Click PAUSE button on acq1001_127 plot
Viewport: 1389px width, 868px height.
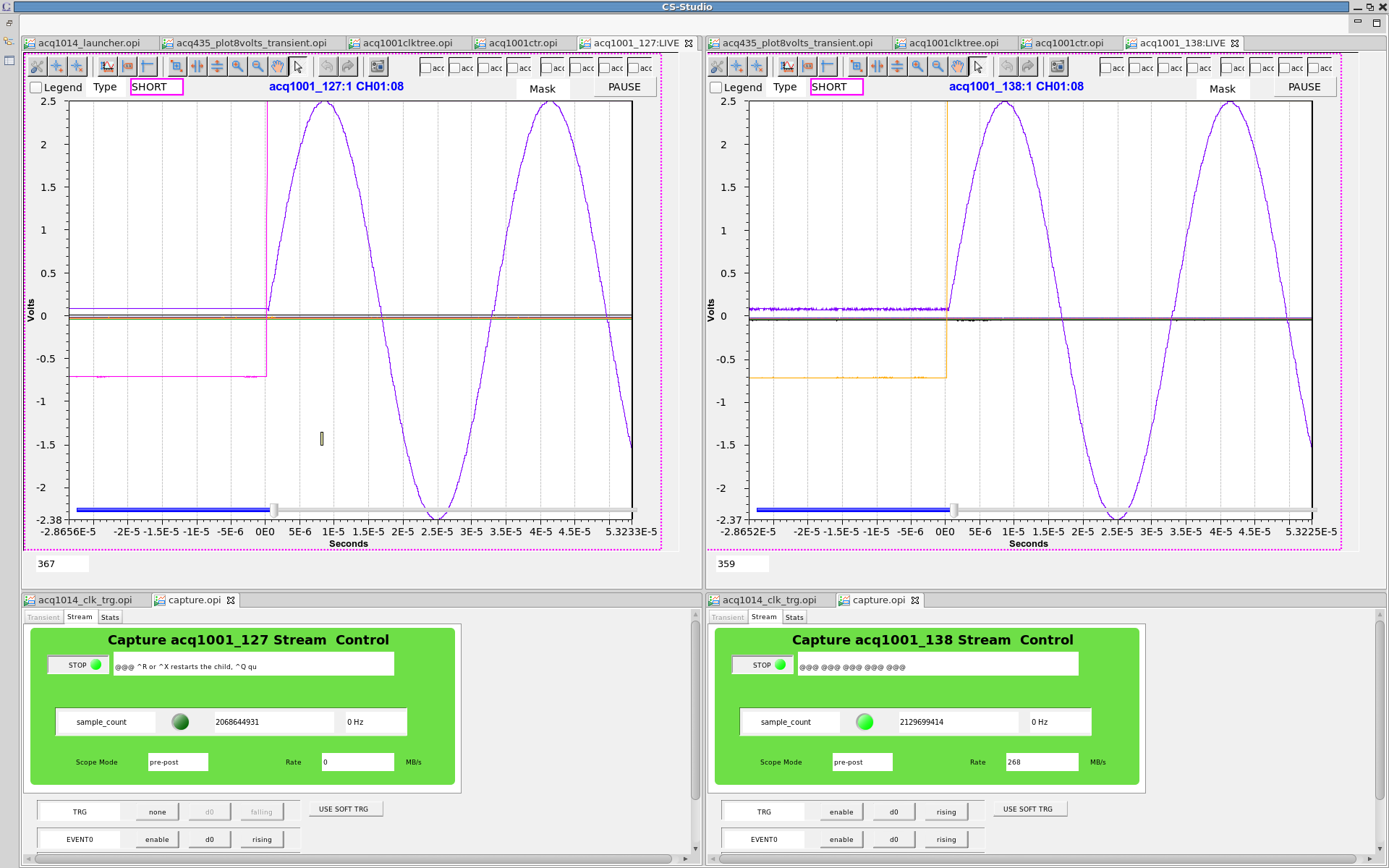pyautogui.click(x=625, y=87)
